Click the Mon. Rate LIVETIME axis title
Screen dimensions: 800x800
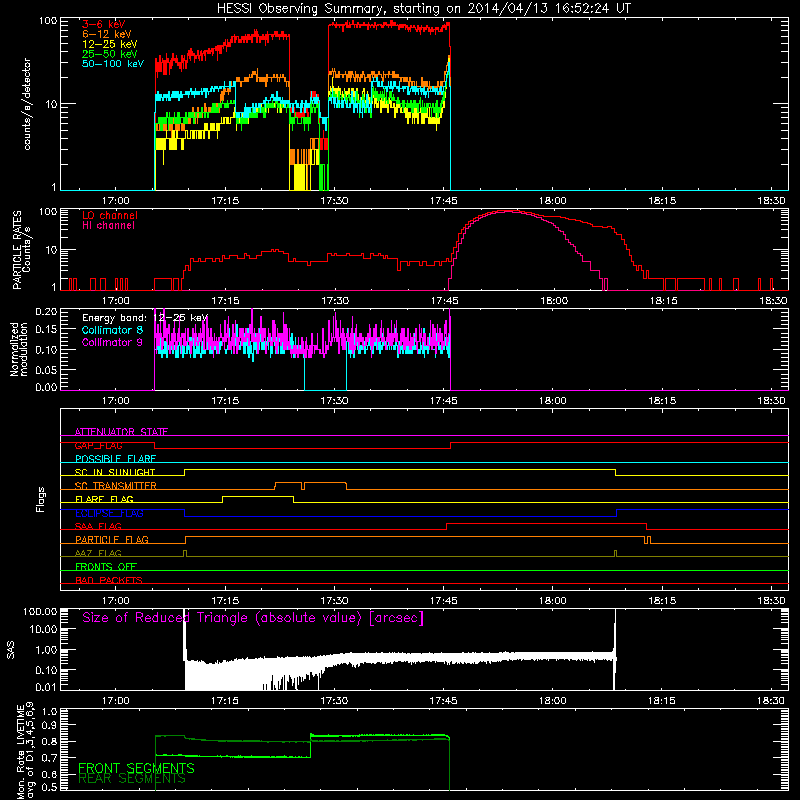tap(26, 751)
